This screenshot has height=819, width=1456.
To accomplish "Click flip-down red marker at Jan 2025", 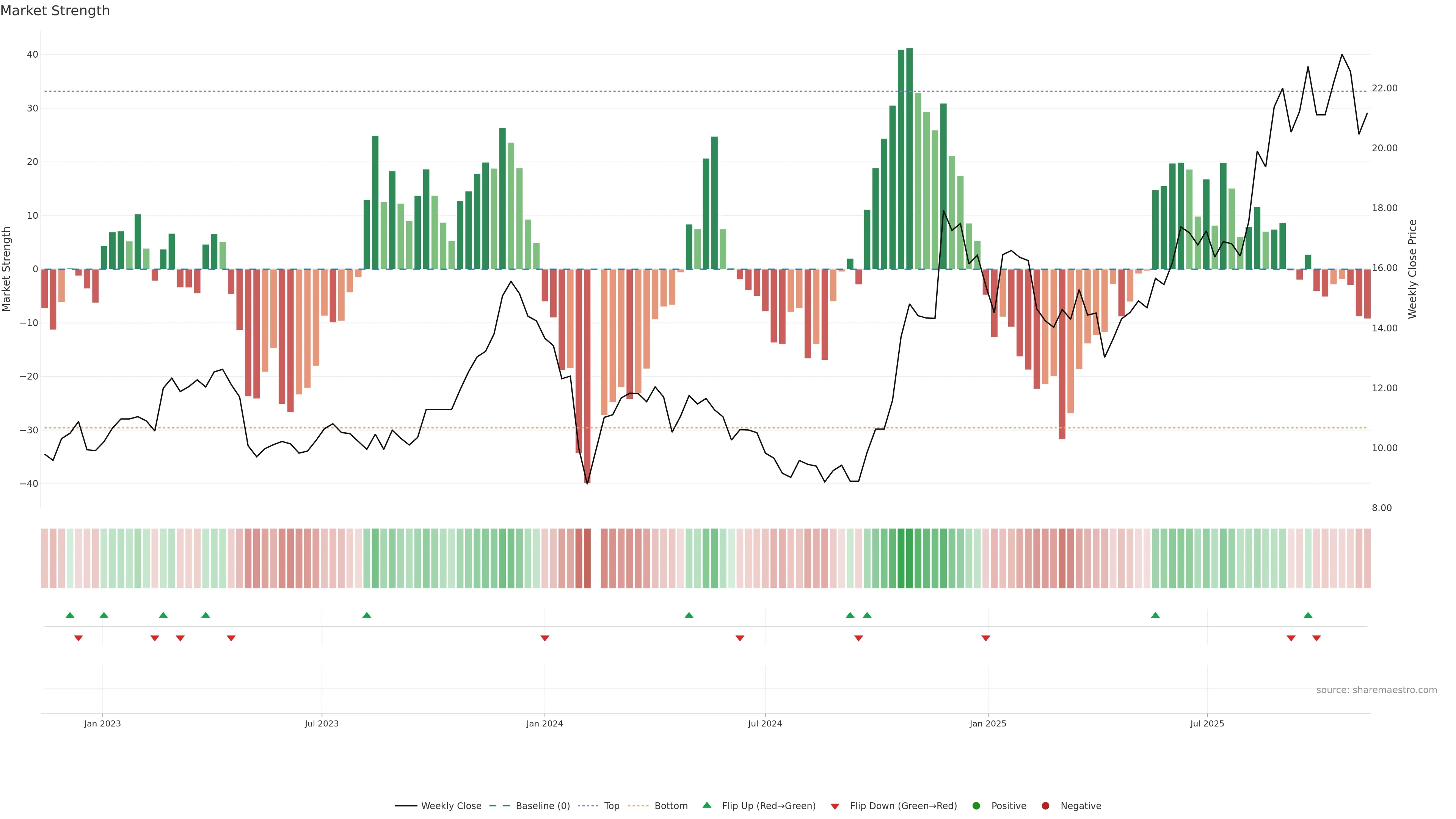I will click(986, 638).
